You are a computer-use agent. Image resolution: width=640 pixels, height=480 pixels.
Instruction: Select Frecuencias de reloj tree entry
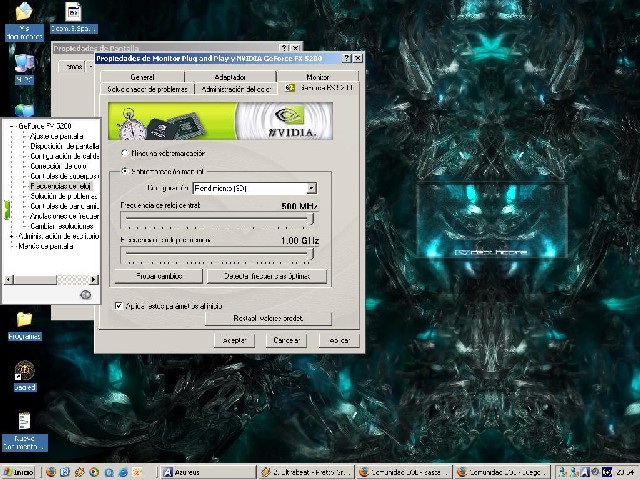(x=60, y=186)
